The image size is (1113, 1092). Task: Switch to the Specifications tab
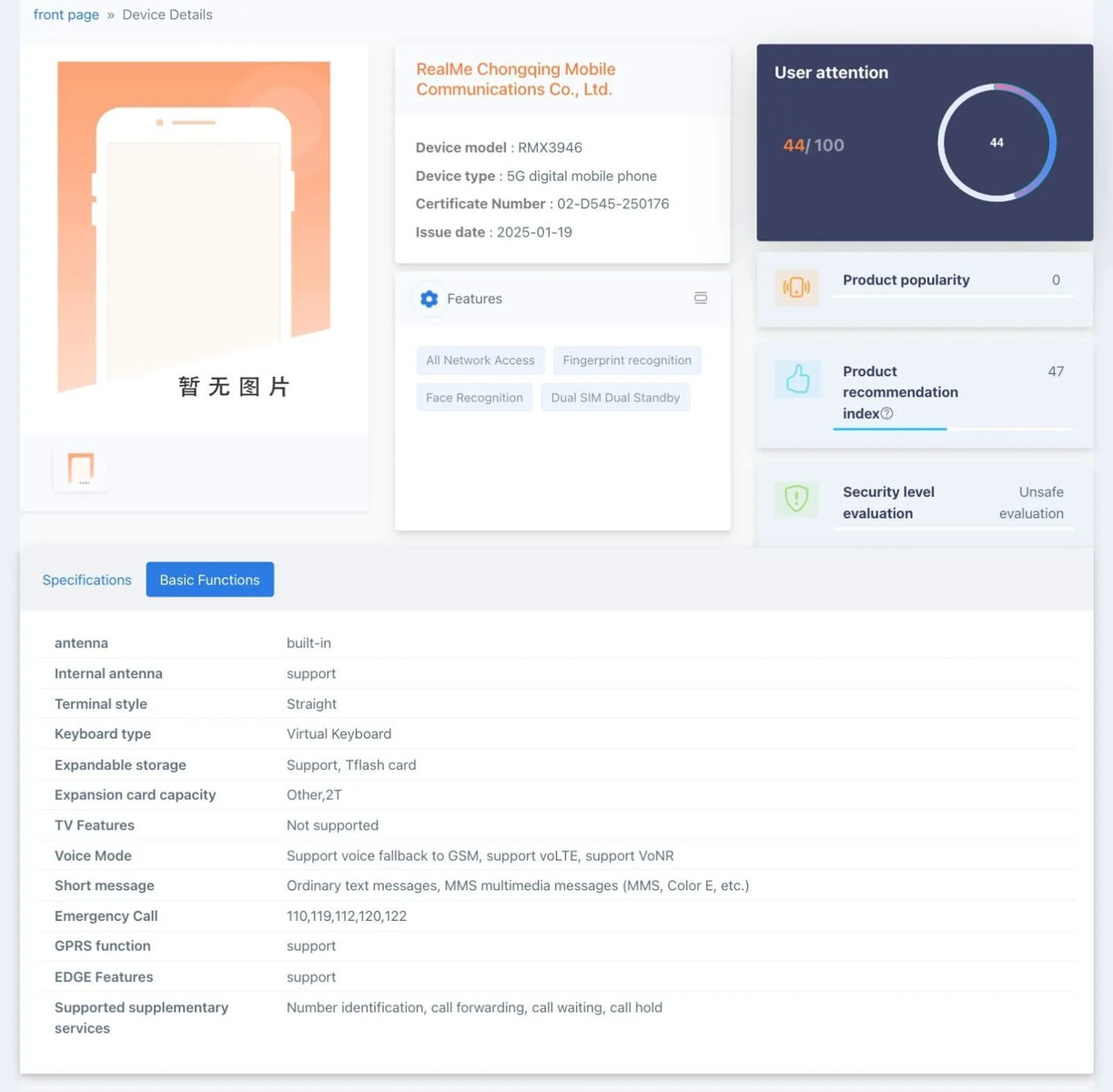(x=86, y=580)
